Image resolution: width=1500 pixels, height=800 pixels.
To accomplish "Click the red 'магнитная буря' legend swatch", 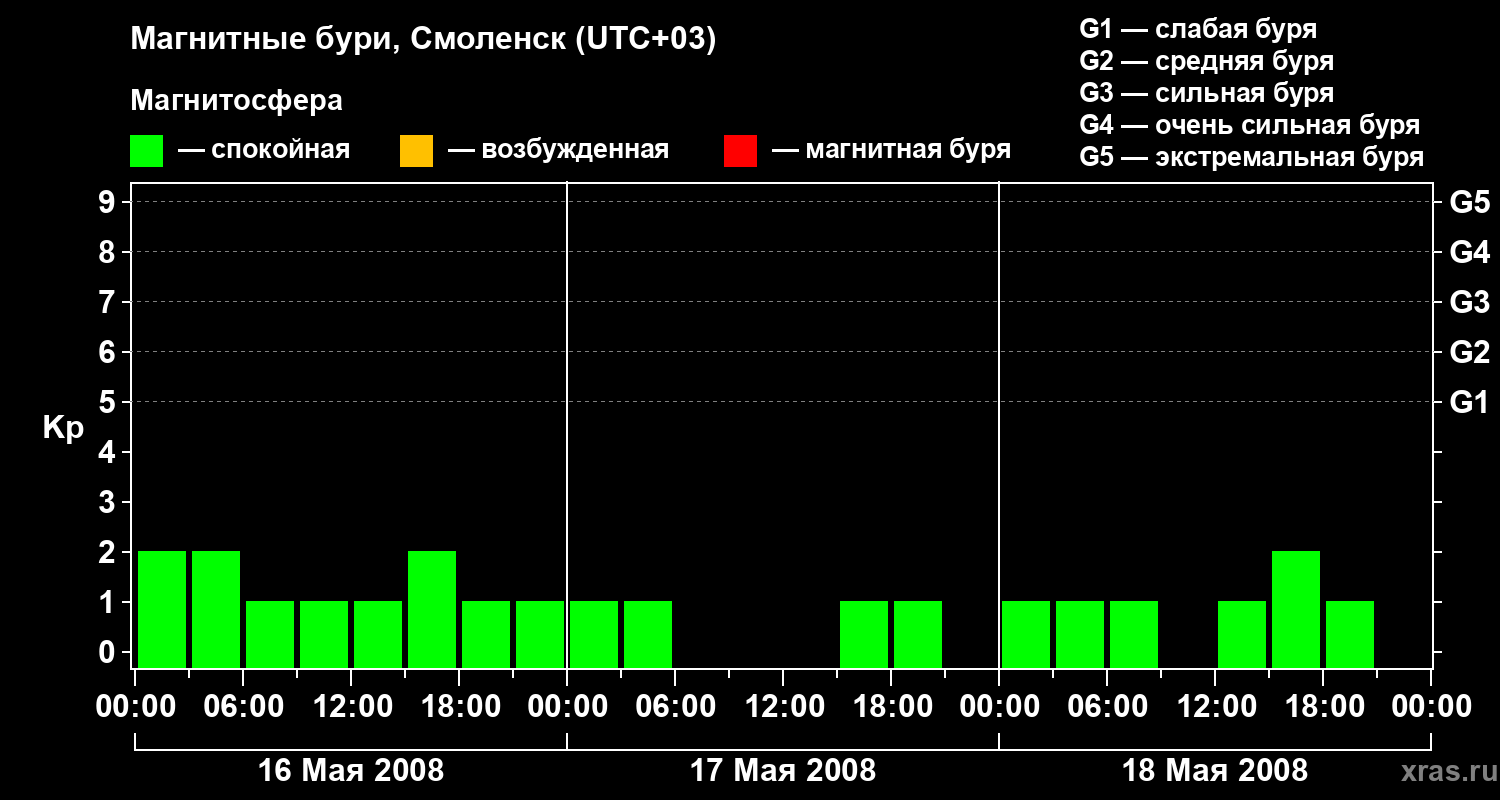I will tap(740, 151).
